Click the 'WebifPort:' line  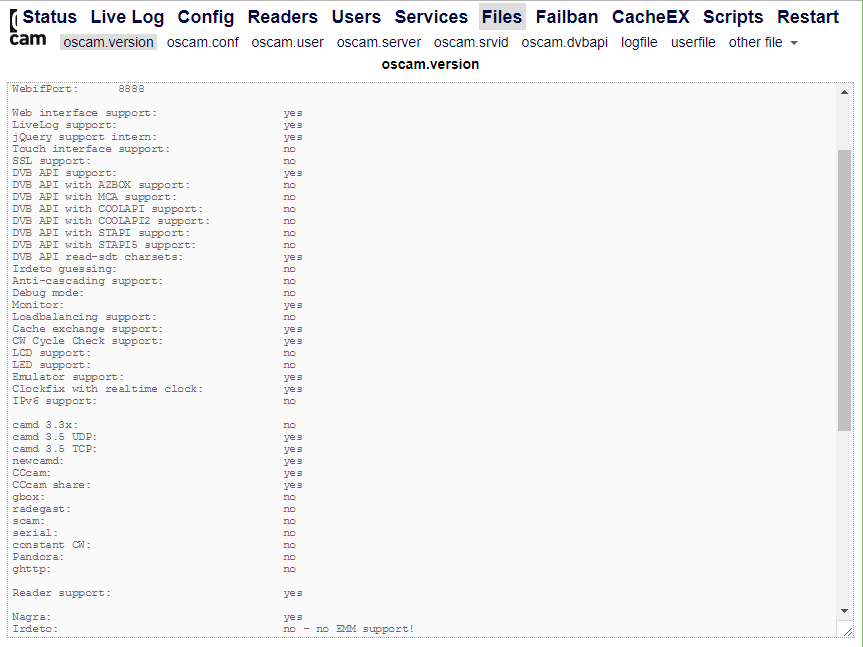click(x=78, y=89)
